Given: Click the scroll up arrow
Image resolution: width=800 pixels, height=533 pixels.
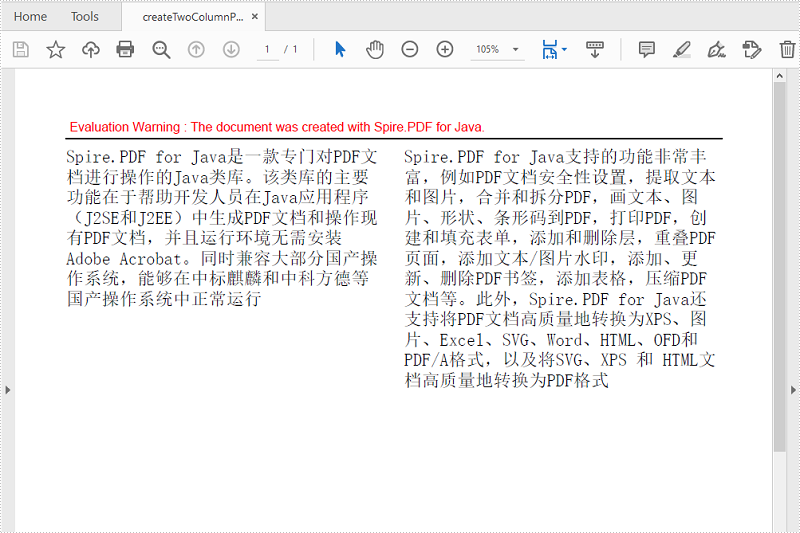Looking at the screenshot, I should (x=779, y=76).
